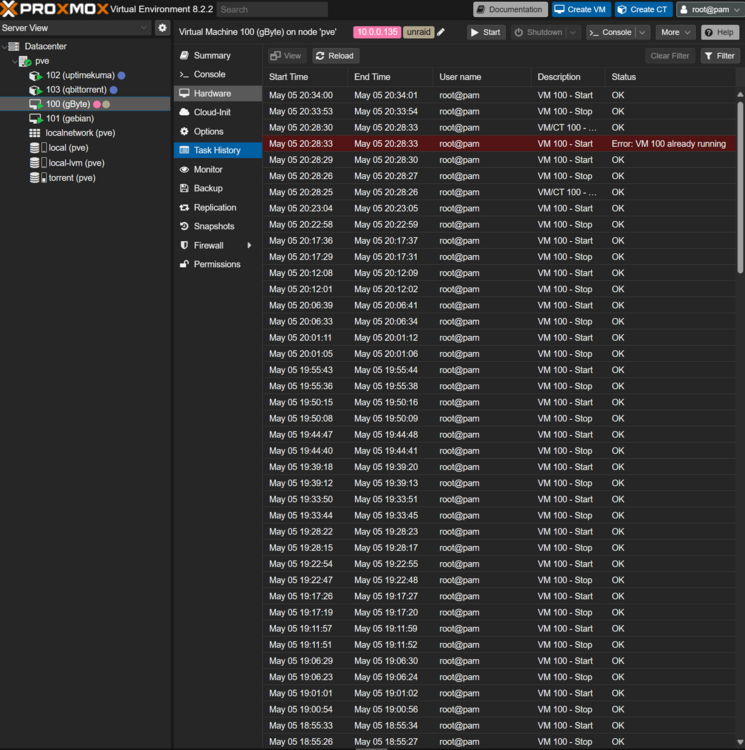This screenshot has height=750, width=745.
Task: Click the Create VM button
Action: coord(581,10)
